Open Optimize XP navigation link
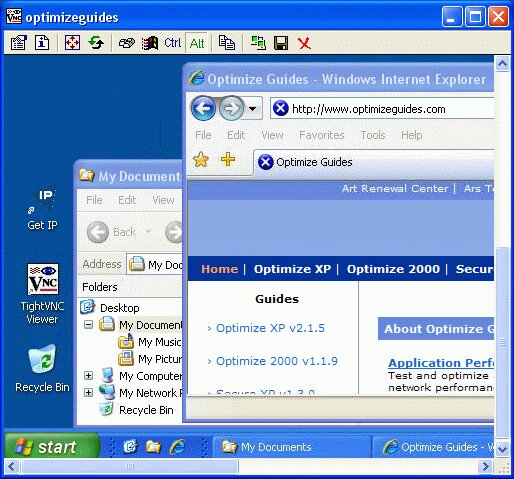514x479 pixels. click(292, 269)
